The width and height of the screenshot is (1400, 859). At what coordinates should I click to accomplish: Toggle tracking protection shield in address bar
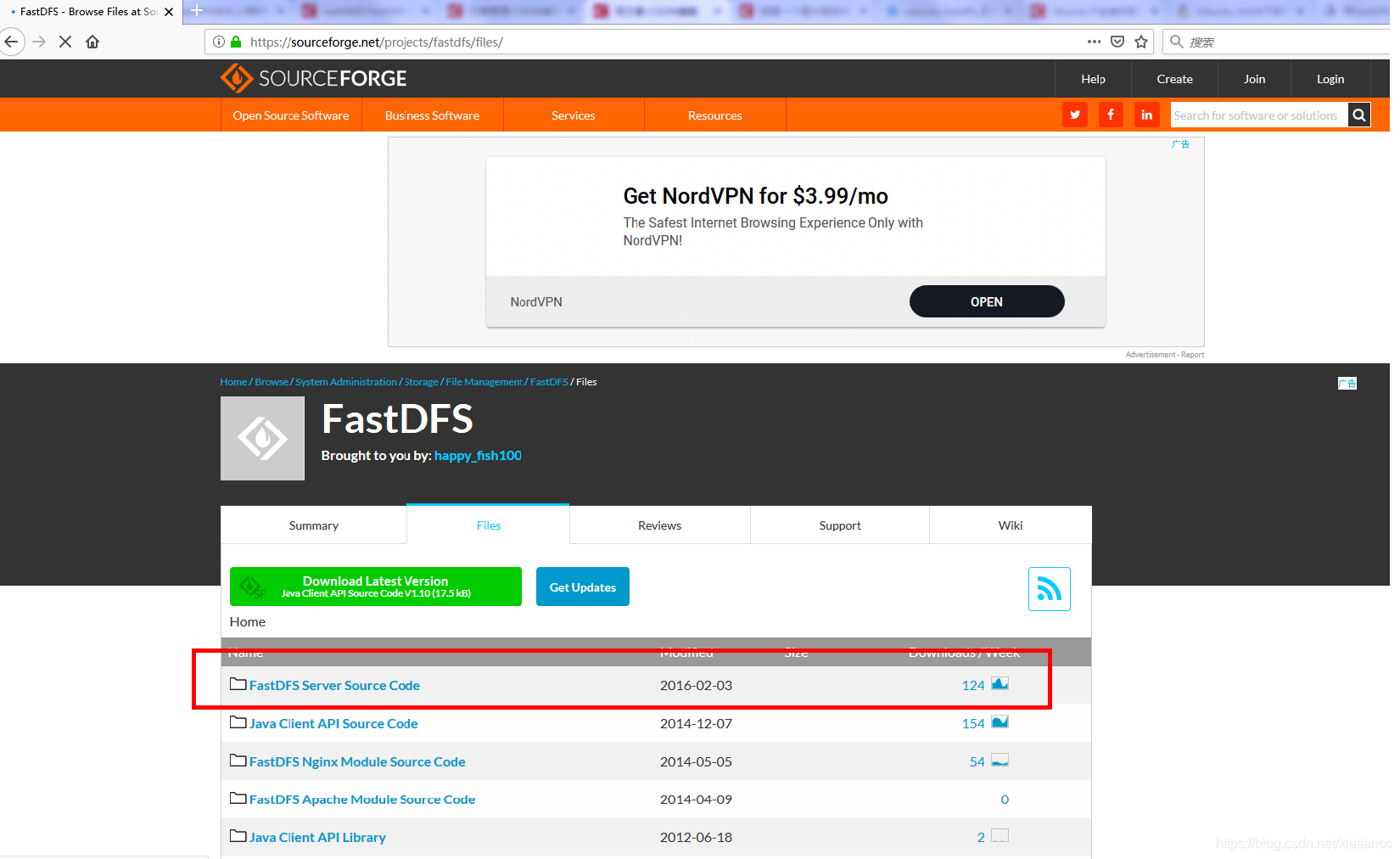tap(1117, 41)
